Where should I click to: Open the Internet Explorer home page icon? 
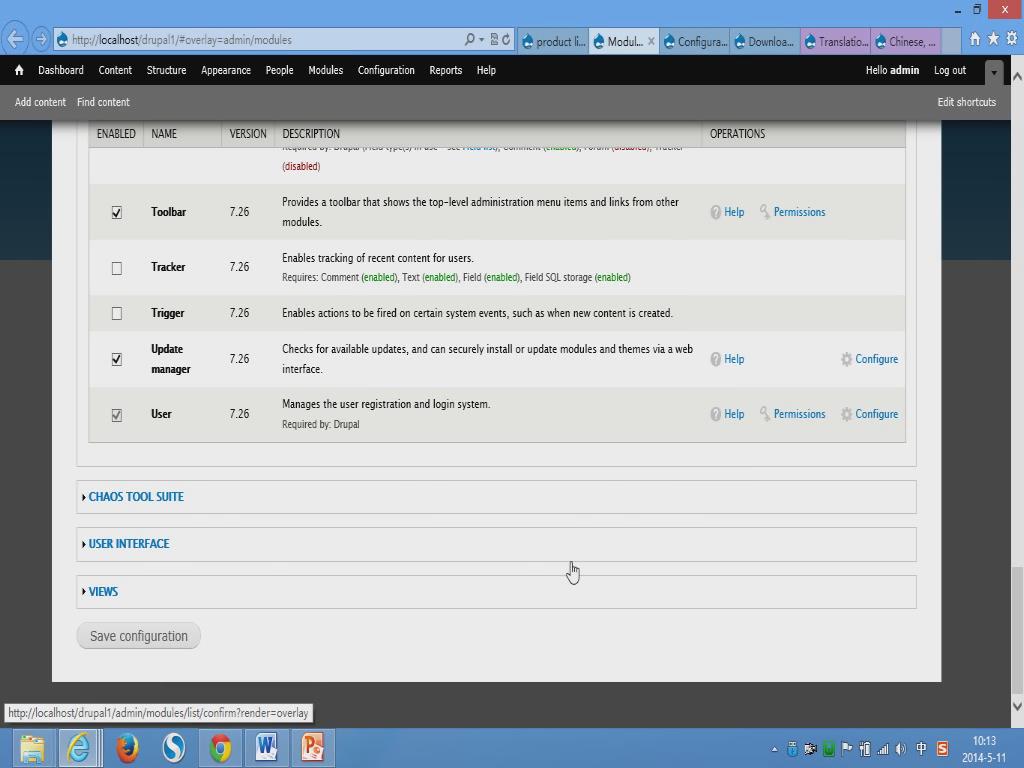click(x=975, y=39)
